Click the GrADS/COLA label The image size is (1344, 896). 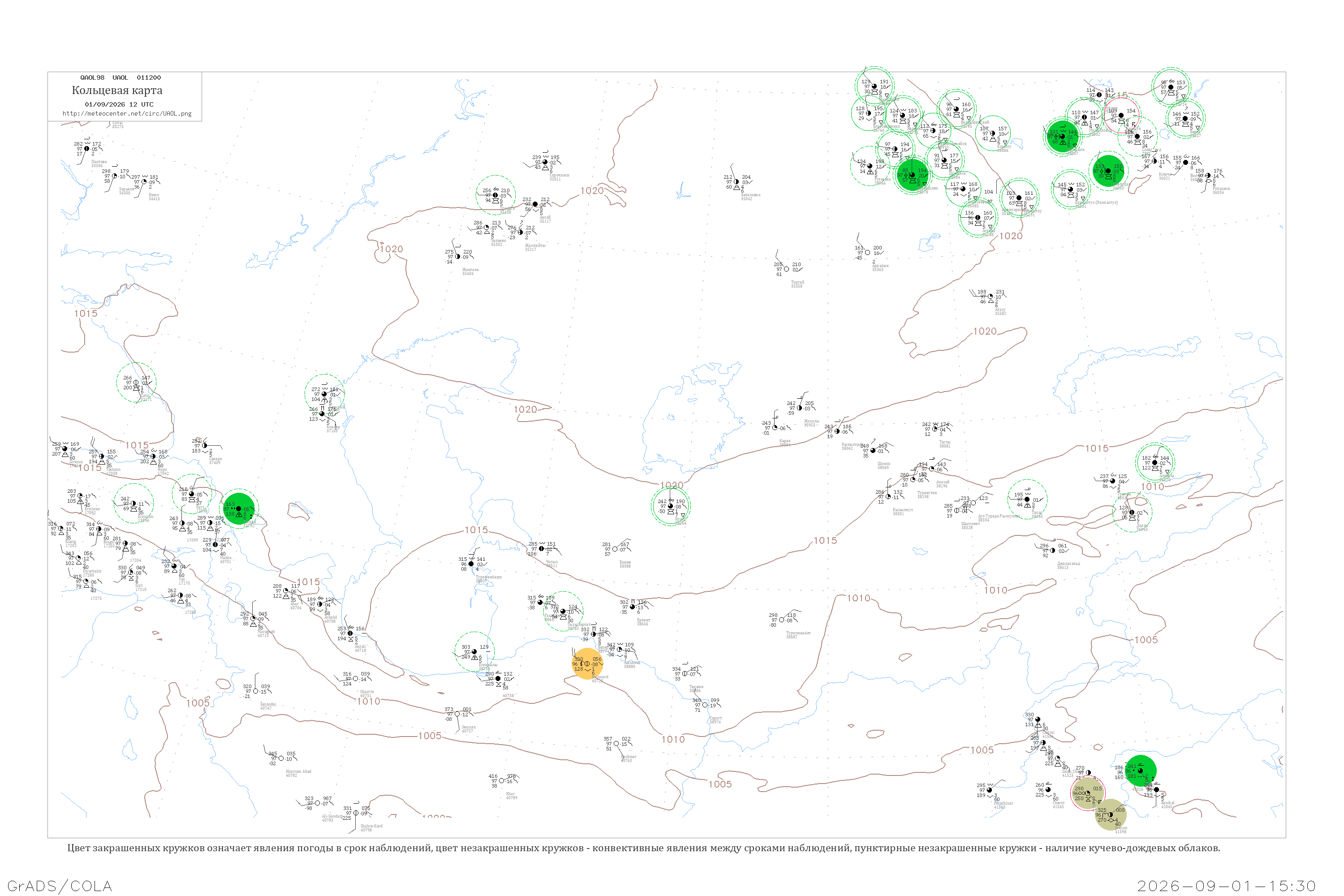coord(60,886)
